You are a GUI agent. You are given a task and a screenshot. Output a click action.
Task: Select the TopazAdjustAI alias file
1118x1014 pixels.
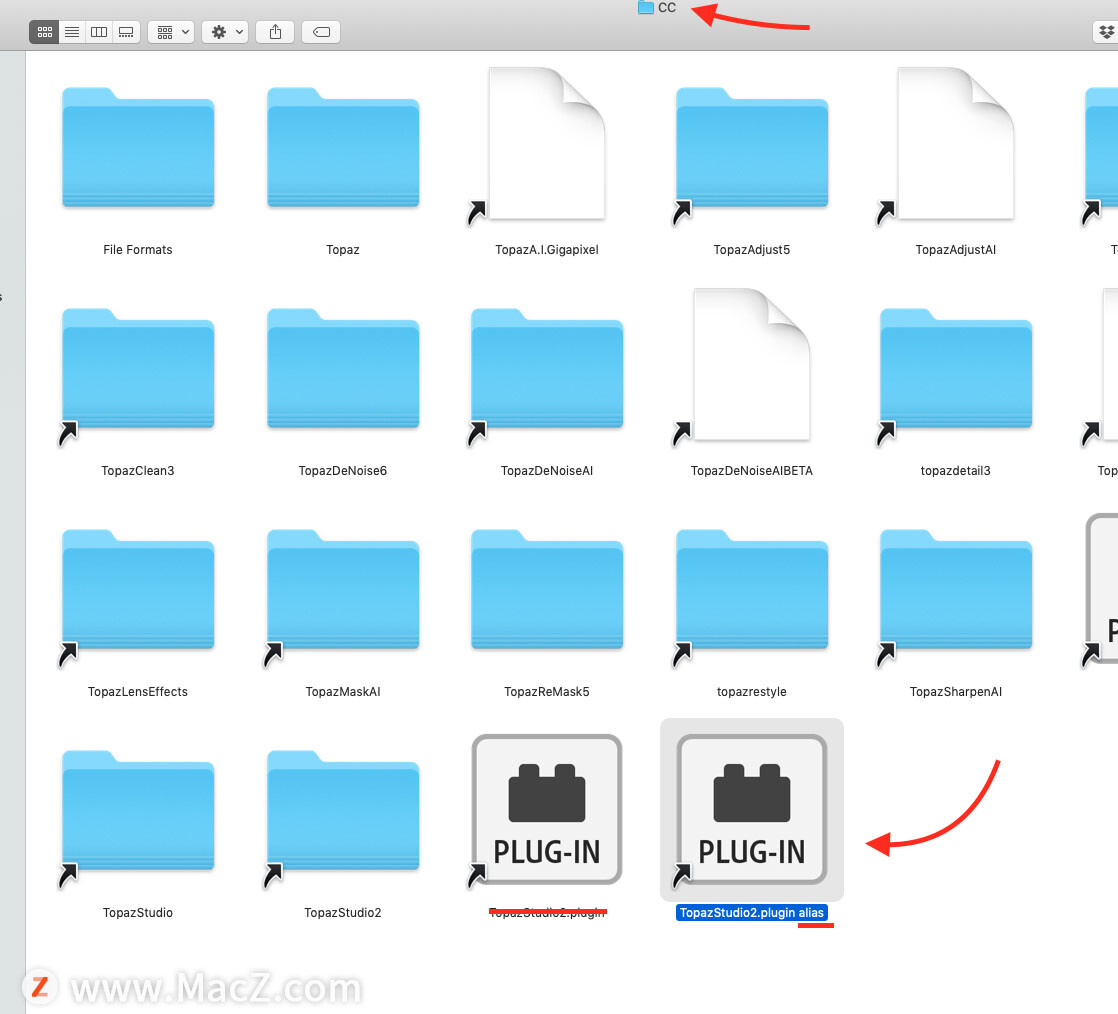coord(955,143)
